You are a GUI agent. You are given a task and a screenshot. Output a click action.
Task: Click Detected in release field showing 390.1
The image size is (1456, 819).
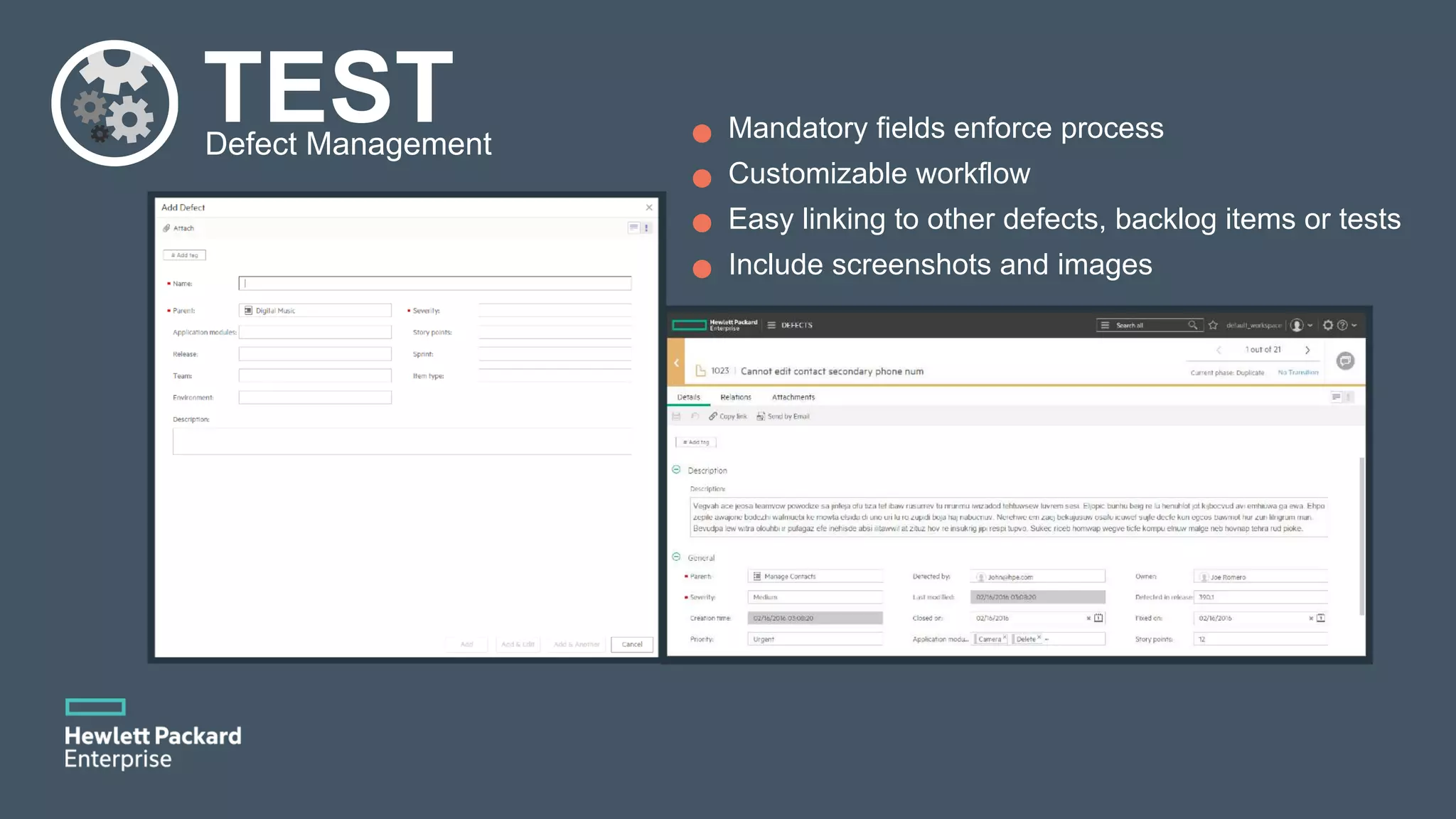pyautogui.click(x=1260, y=597)
